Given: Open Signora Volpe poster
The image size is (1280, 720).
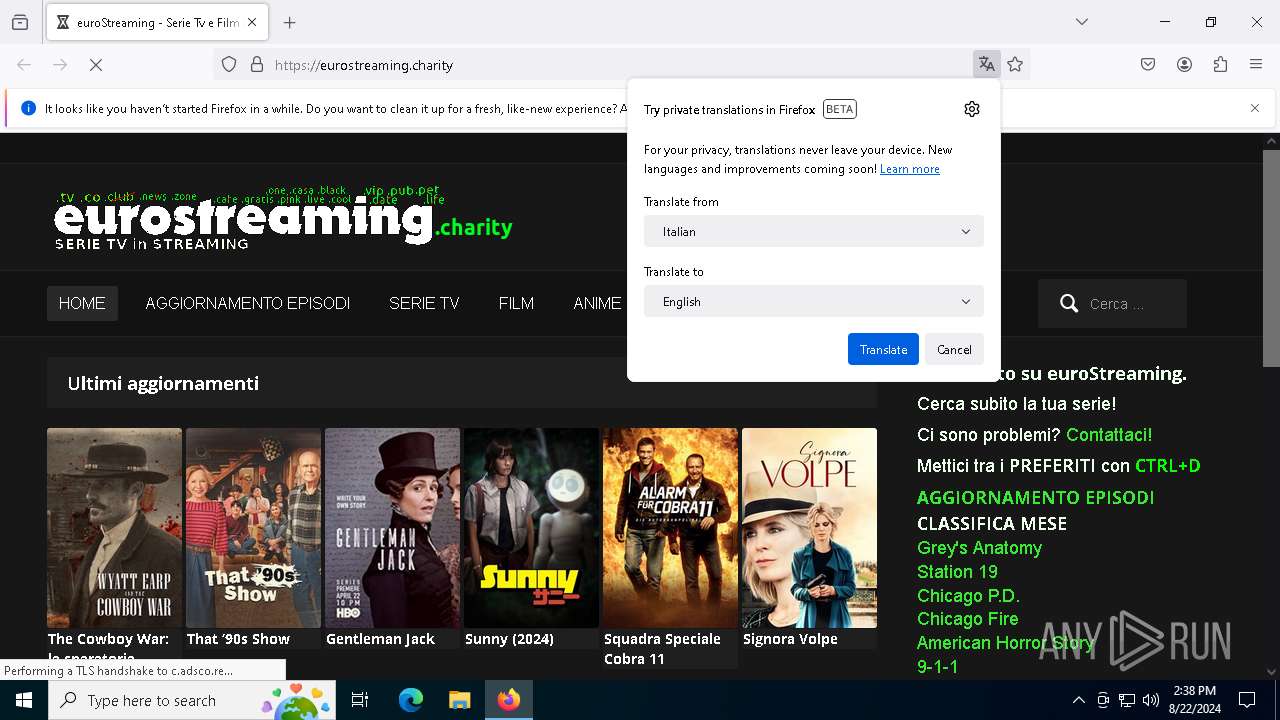Looking at the screenshot, I should point(809,528).
